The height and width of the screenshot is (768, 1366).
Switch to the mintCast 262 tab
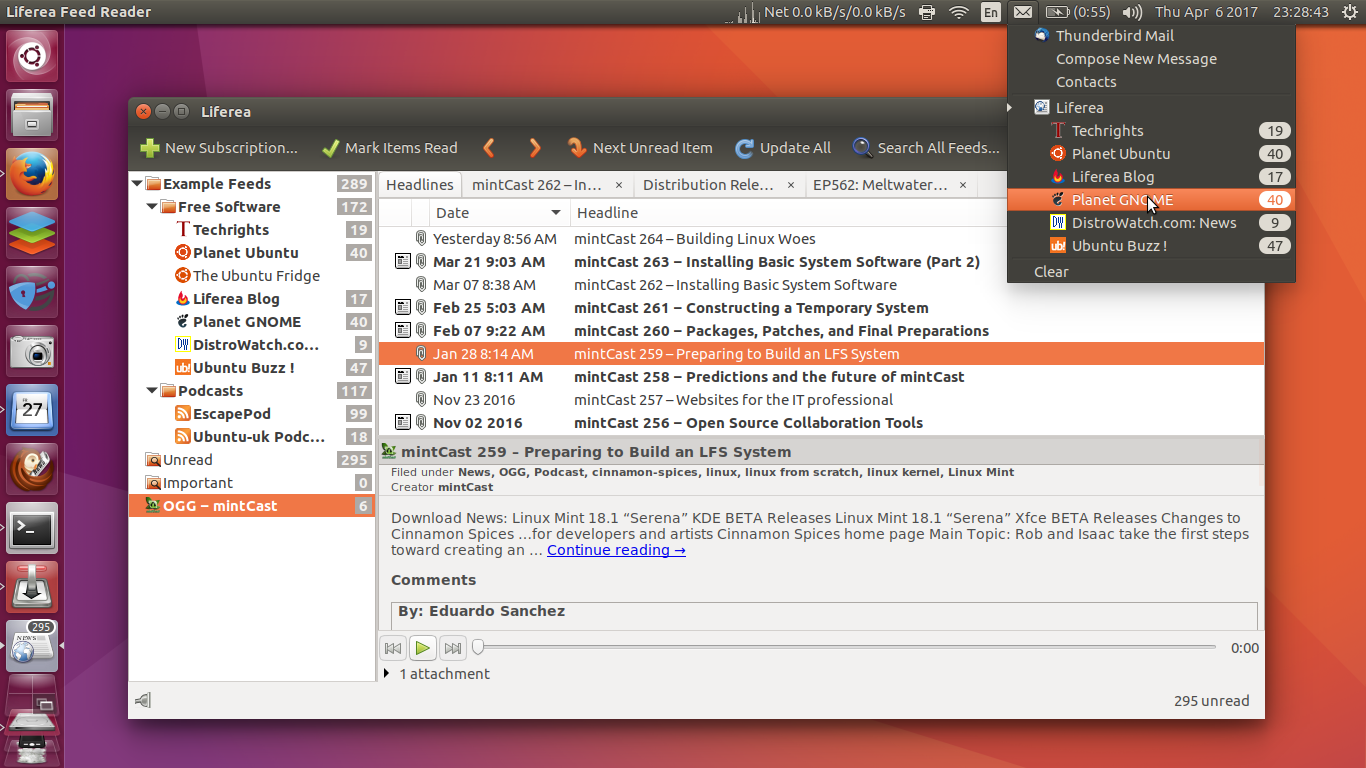pos(537,185)
